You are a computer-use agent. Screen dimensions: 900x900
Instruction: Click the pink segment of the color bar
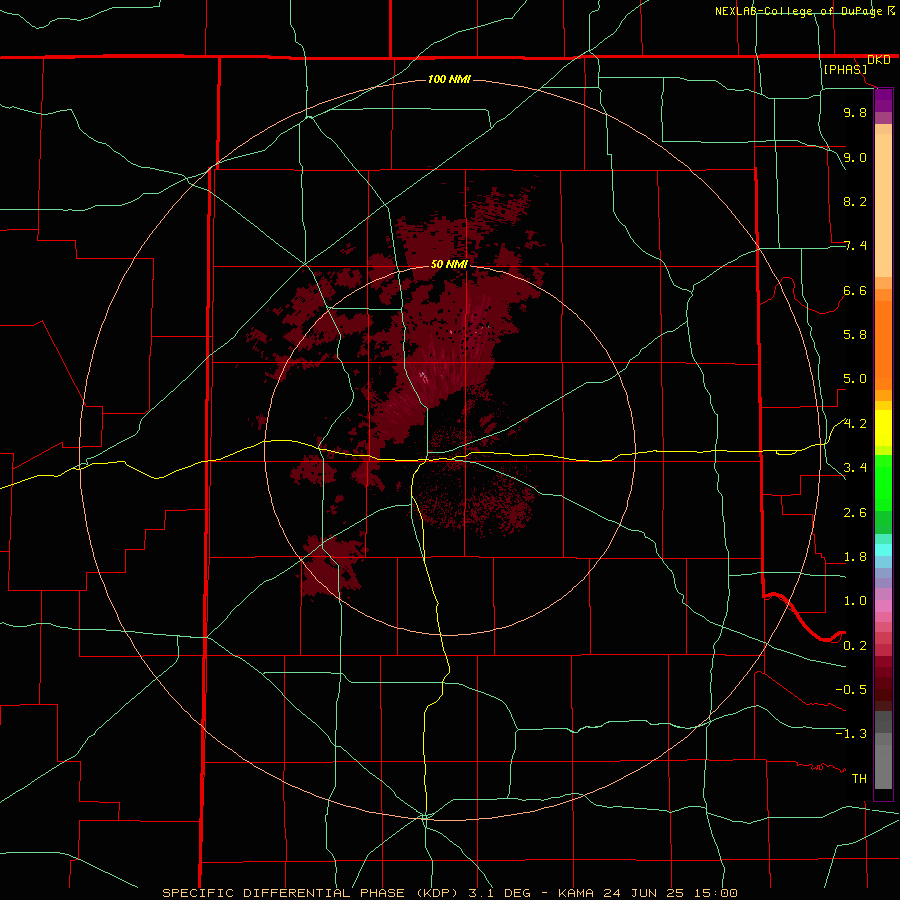click(883, 606)
